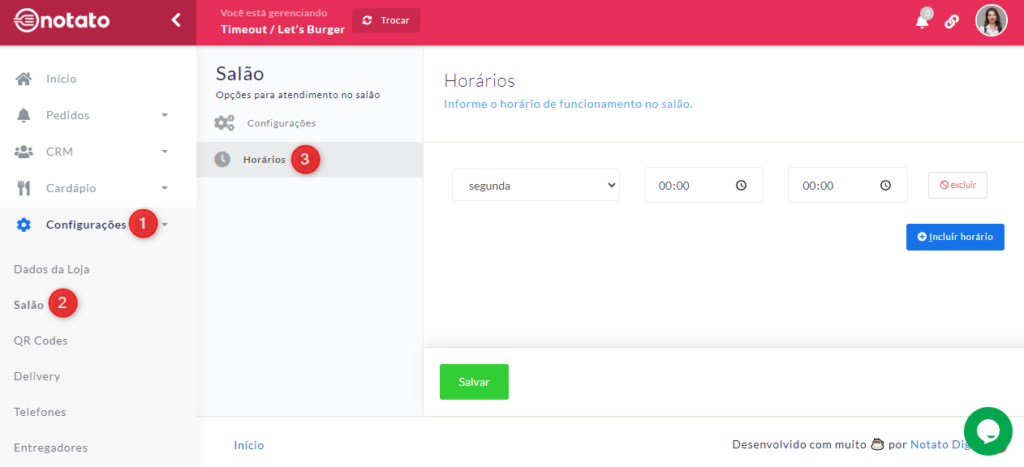Collapse the sidebar with the left chevron
1024x467 pixels.
click(x=176, y=20)
